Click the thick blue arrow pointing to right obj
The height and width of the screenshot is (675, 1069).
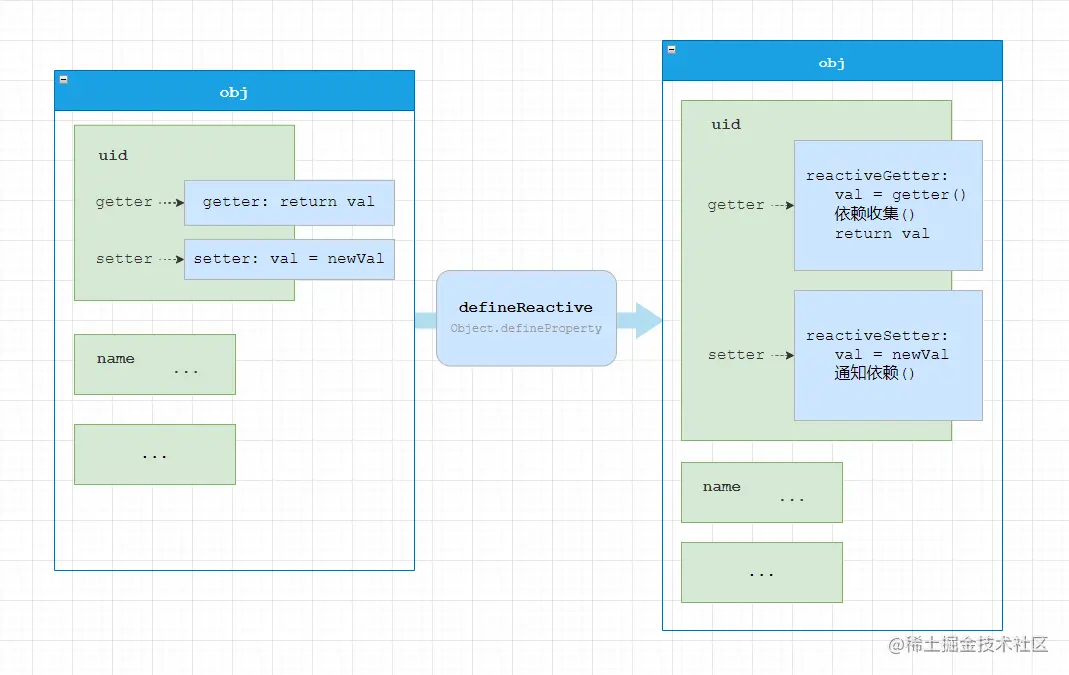tap(638, 322)
